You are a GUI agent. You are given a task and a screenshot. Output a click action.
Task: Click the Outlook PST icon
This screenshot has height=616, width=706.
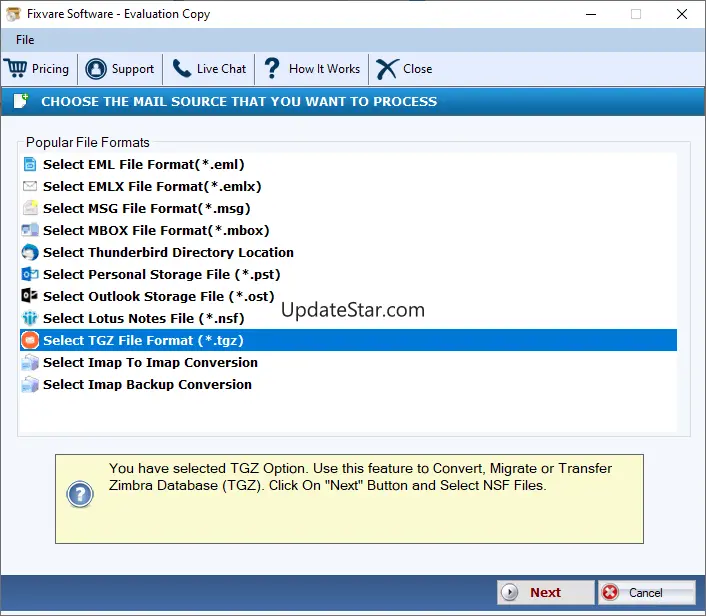30,274
